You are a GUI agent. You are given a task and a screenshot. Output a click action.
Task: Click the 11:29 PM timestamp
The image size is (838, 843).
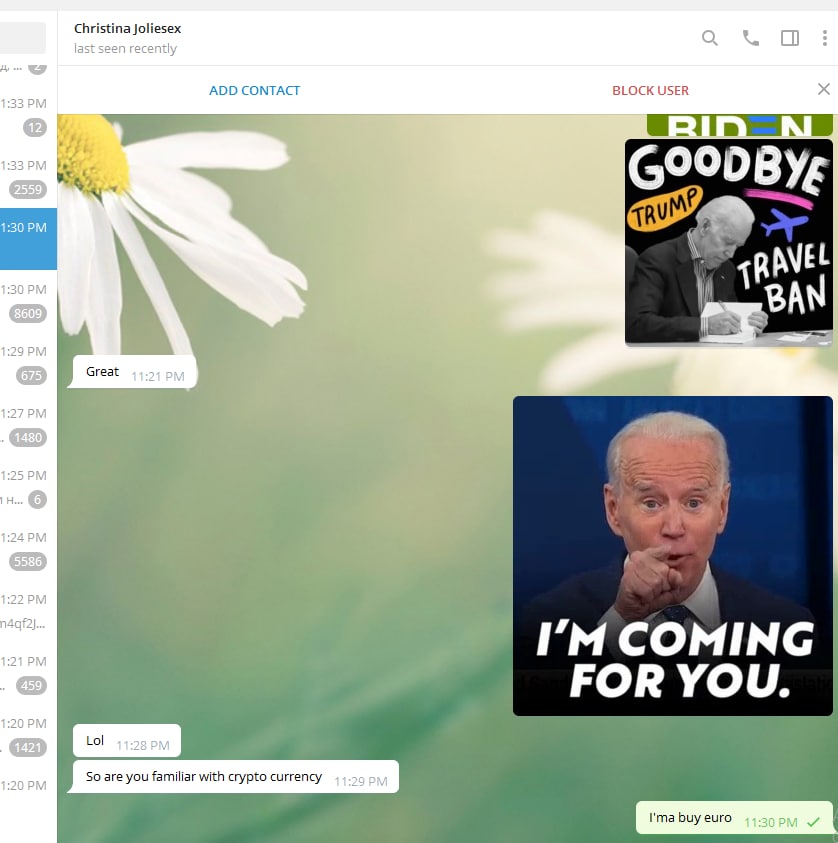[361, 781]
